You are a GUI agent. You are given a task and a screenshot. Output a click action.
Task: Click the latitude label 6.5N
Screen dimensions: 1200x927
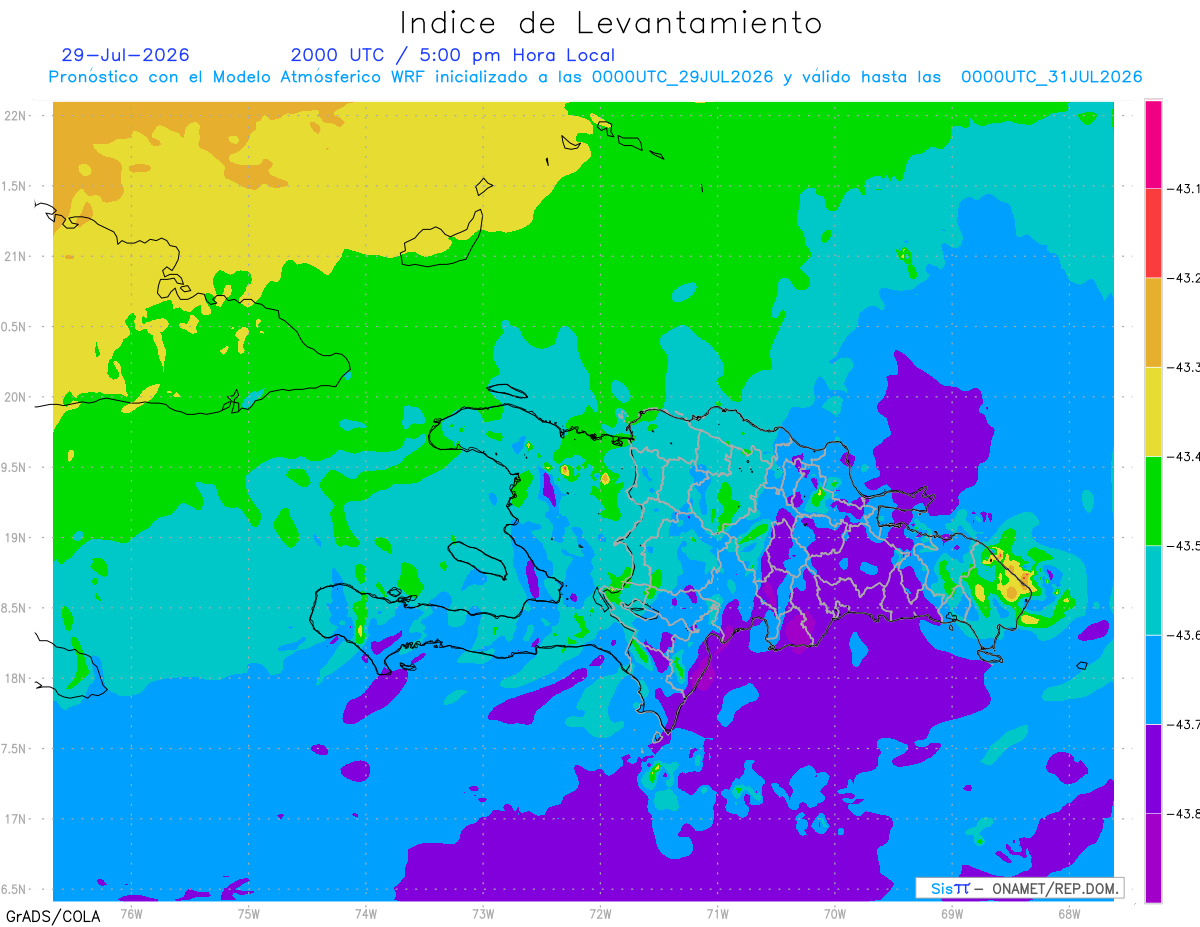14,890
